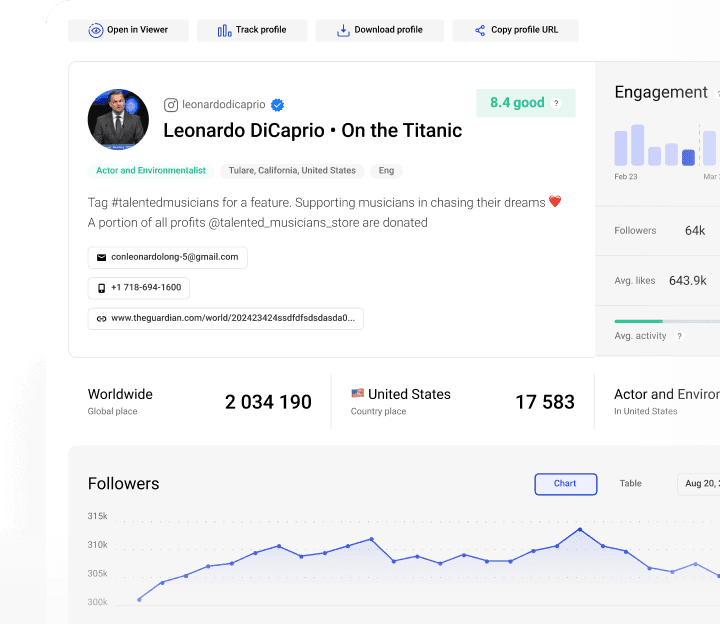Viewport: 720px width, 624px height.
Task: Click the eye icon in Open in Viewer
Action: pyautogui.click(x=96, y=30)
